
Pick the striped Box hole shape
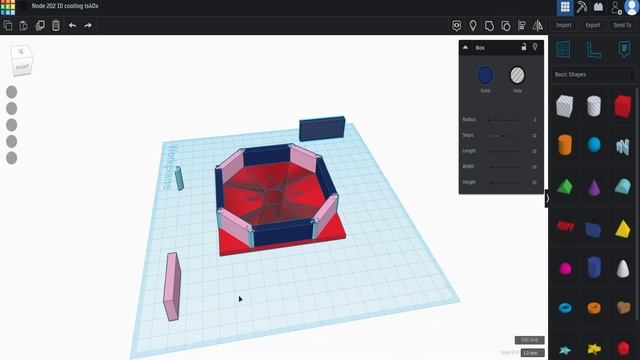564,106
